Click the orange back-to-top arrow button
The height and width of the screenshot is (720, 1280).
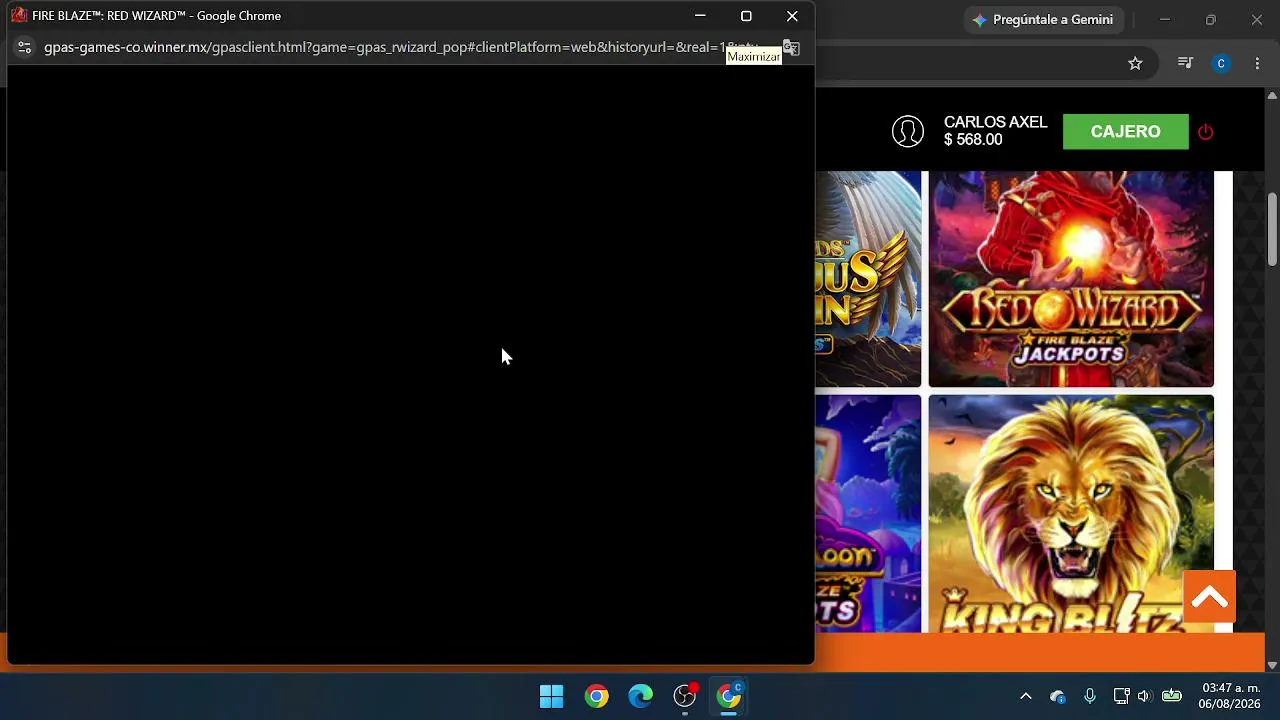[x=1209, y=597]
